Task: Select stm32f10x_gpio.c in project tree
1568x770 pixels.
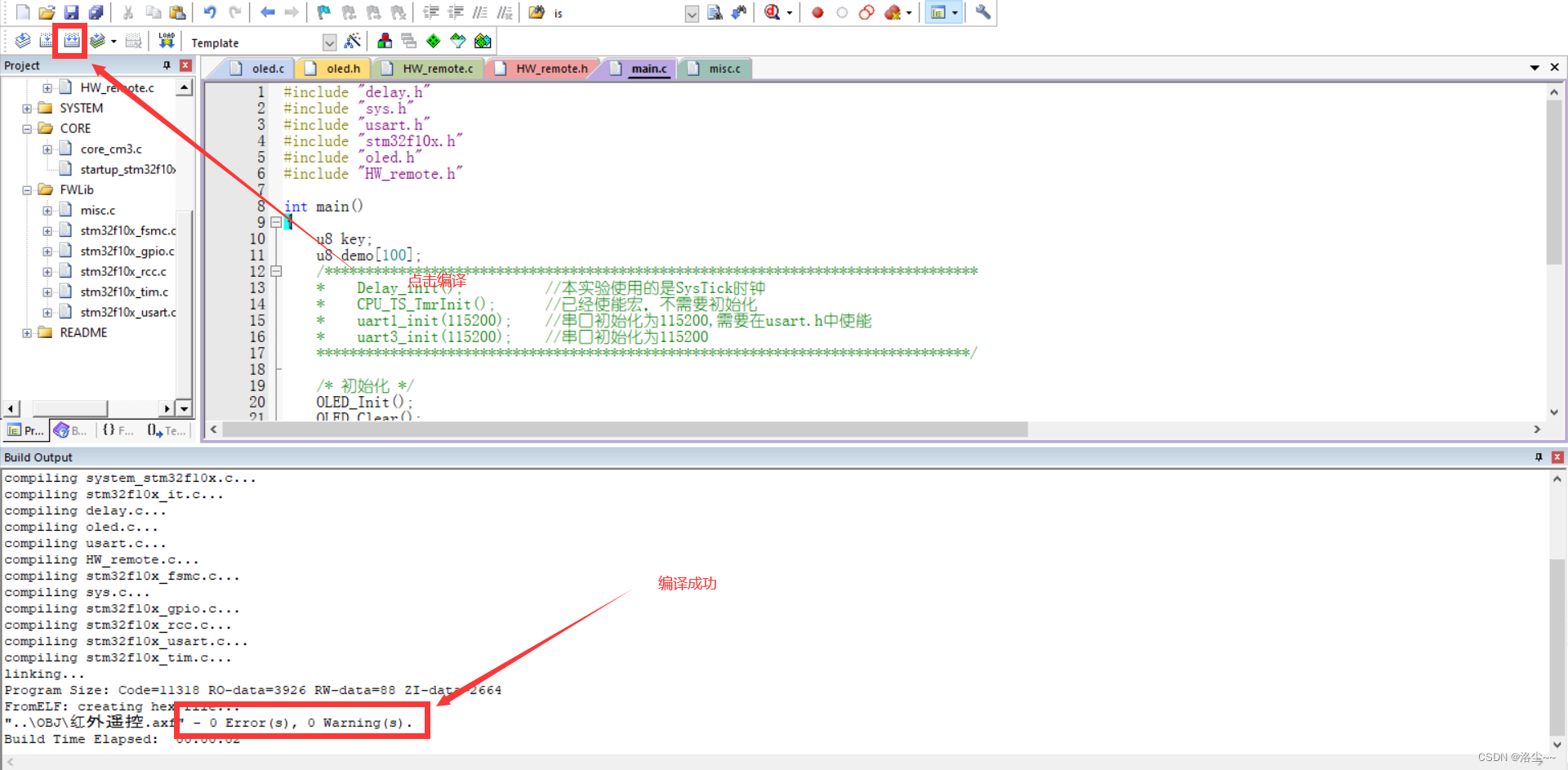Action: (127, 251)
